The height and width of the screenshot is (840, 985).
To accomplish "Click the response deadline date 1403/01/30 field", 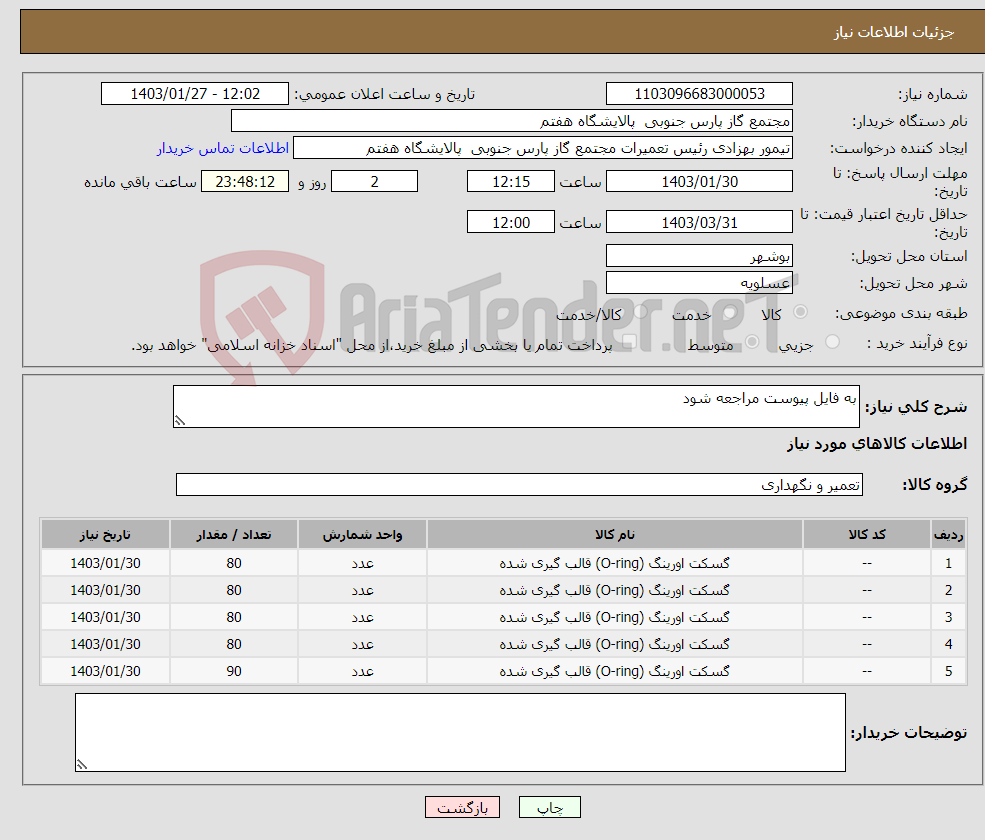I will [699, 182].
